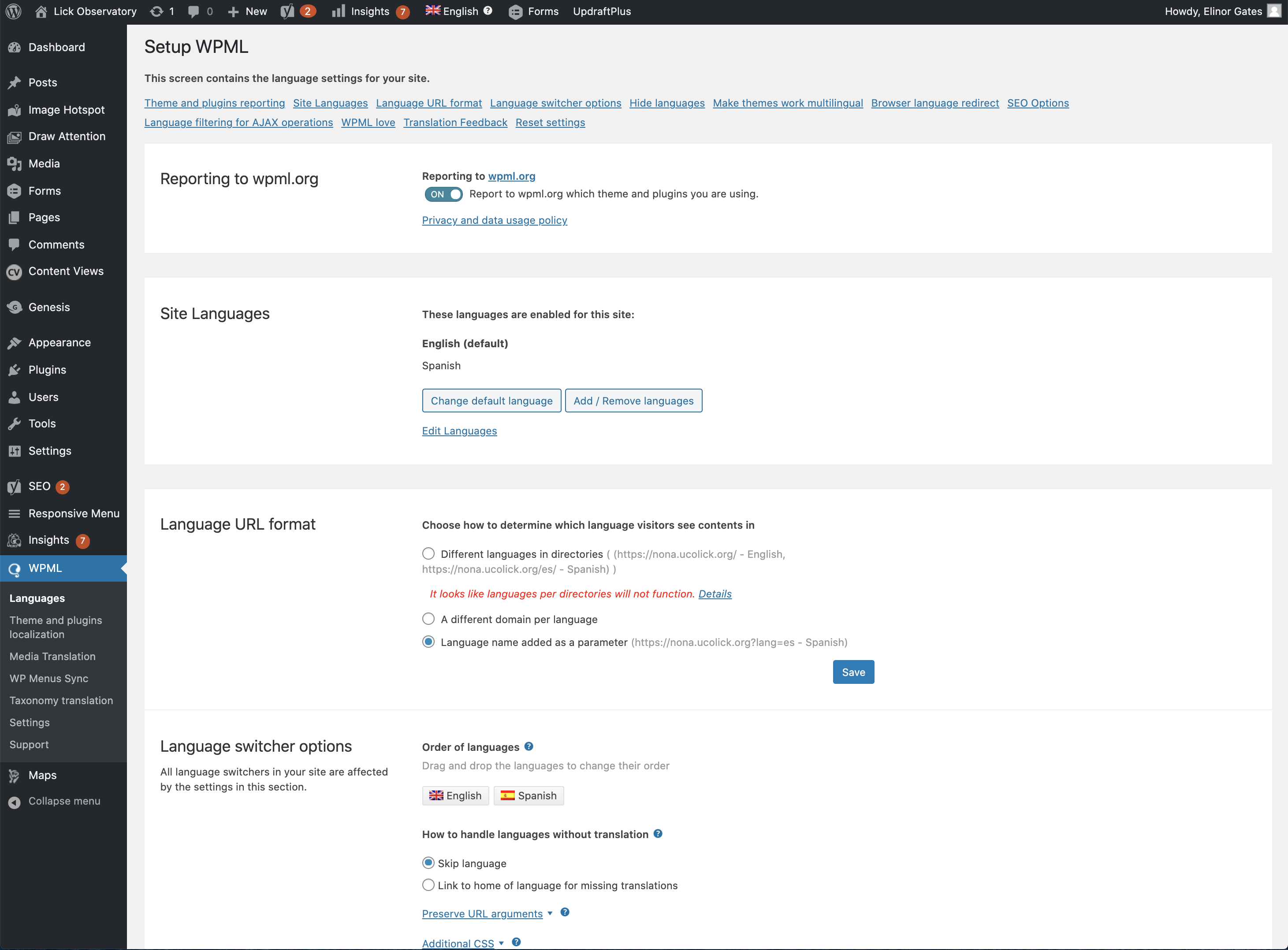This screenshot has width=1288, height=950.
Task: Click the Tools wrench icon
Action: (15, 424)
